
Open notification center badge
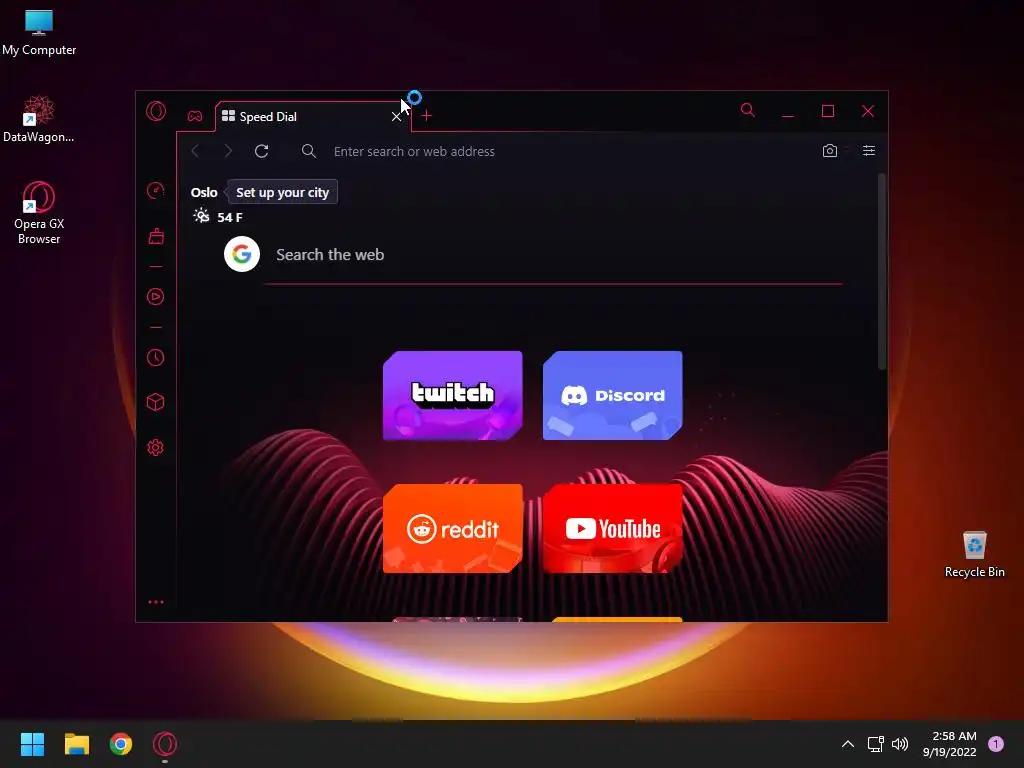(x=996, y=744)
